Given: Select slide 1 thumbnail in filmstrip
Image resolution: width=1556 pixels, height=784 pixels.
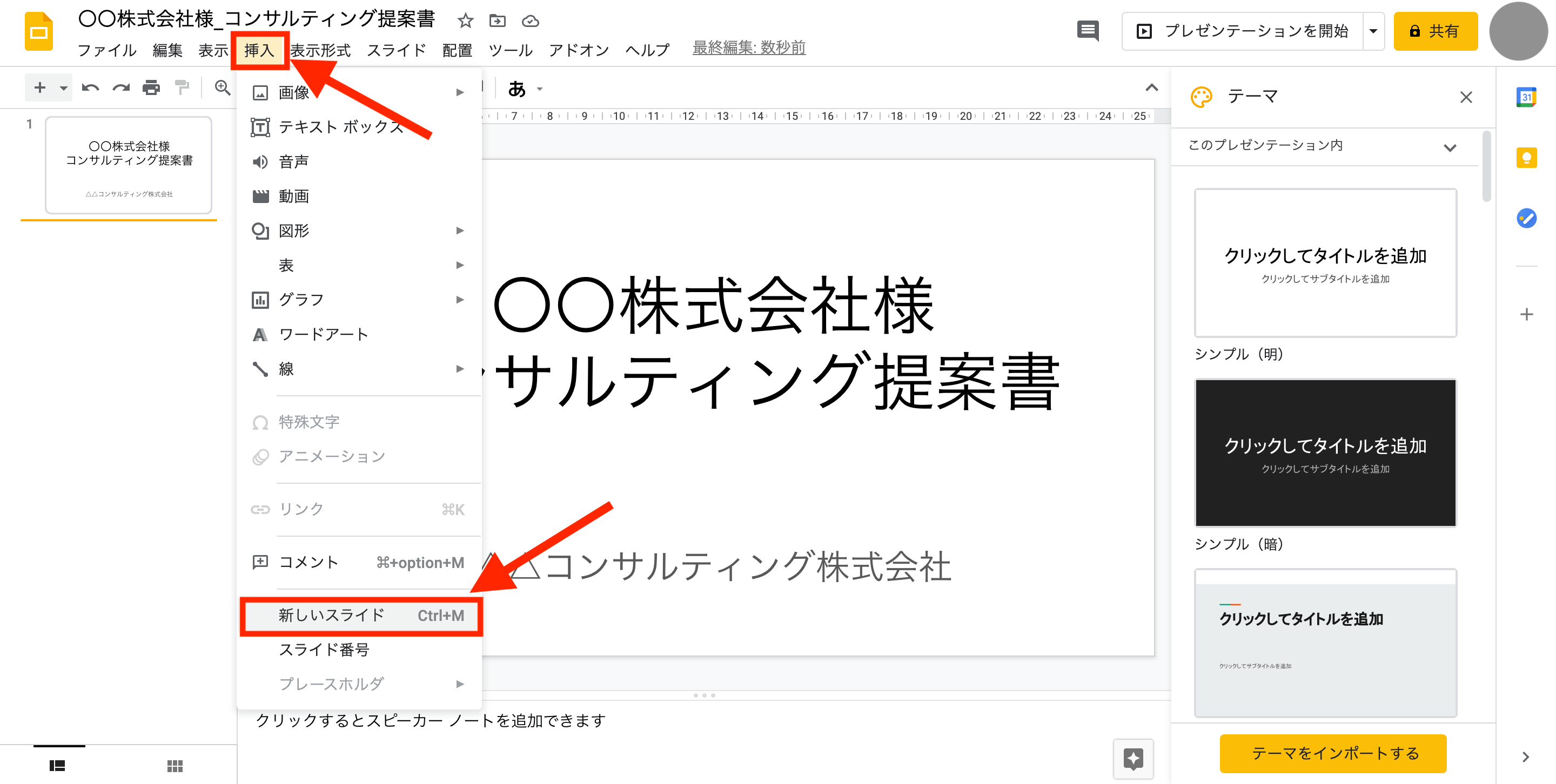Looking at the screenshot, I should (129, 165).
